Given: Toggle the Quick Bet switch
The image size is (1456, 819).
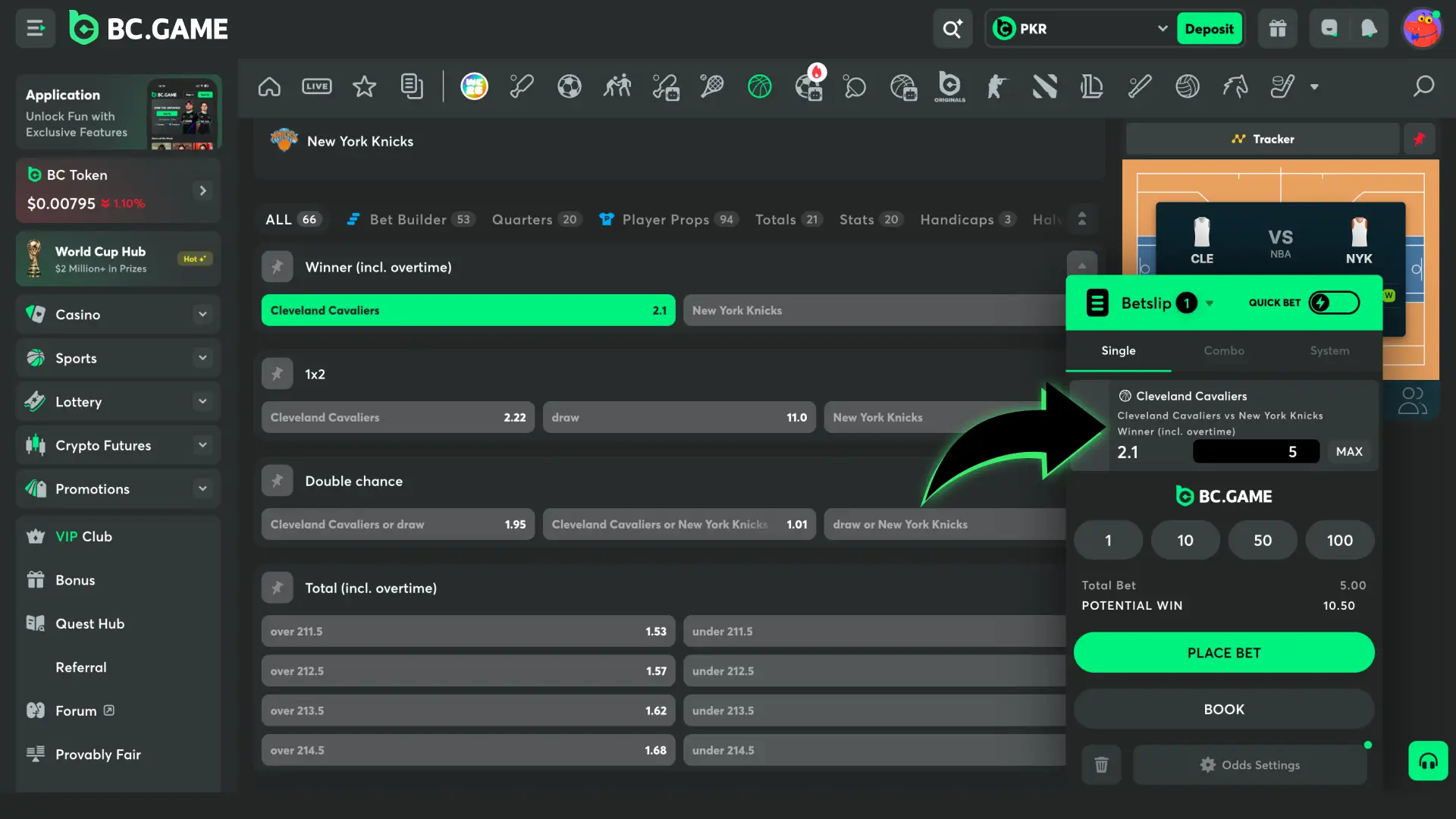Looking at the screenshot, I should click(1334, 303).
